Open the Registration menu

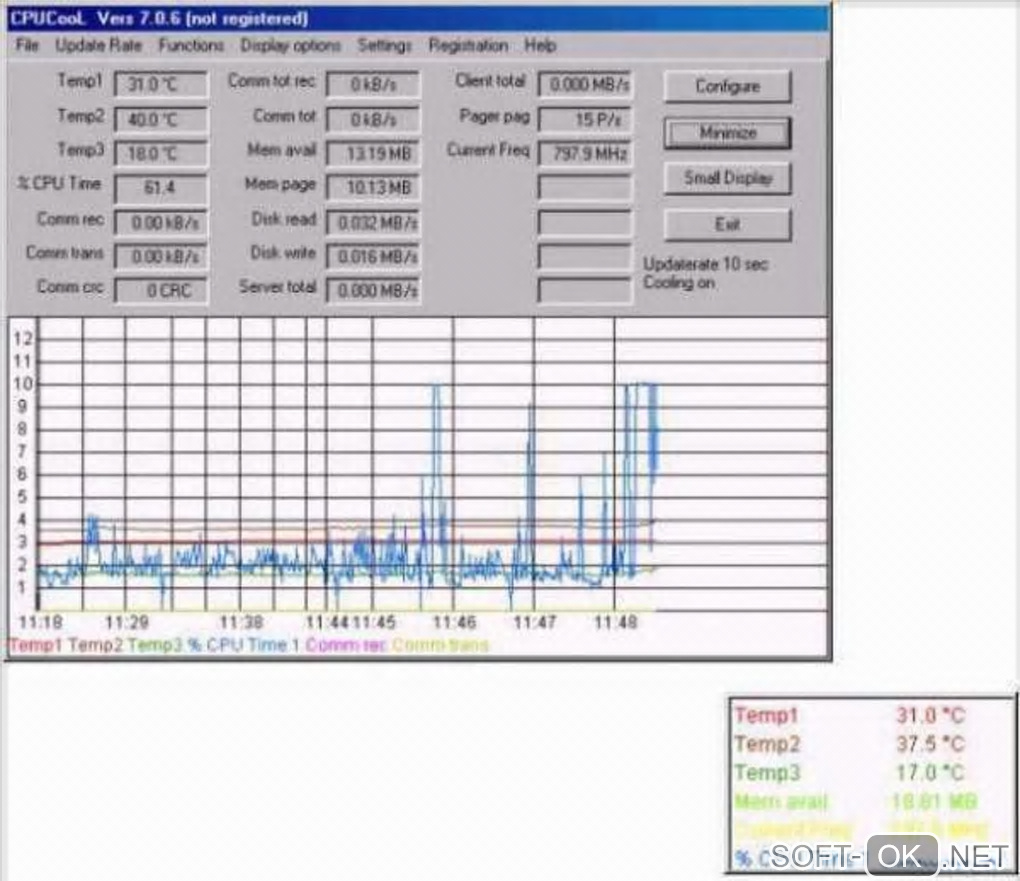coord(468,46)
